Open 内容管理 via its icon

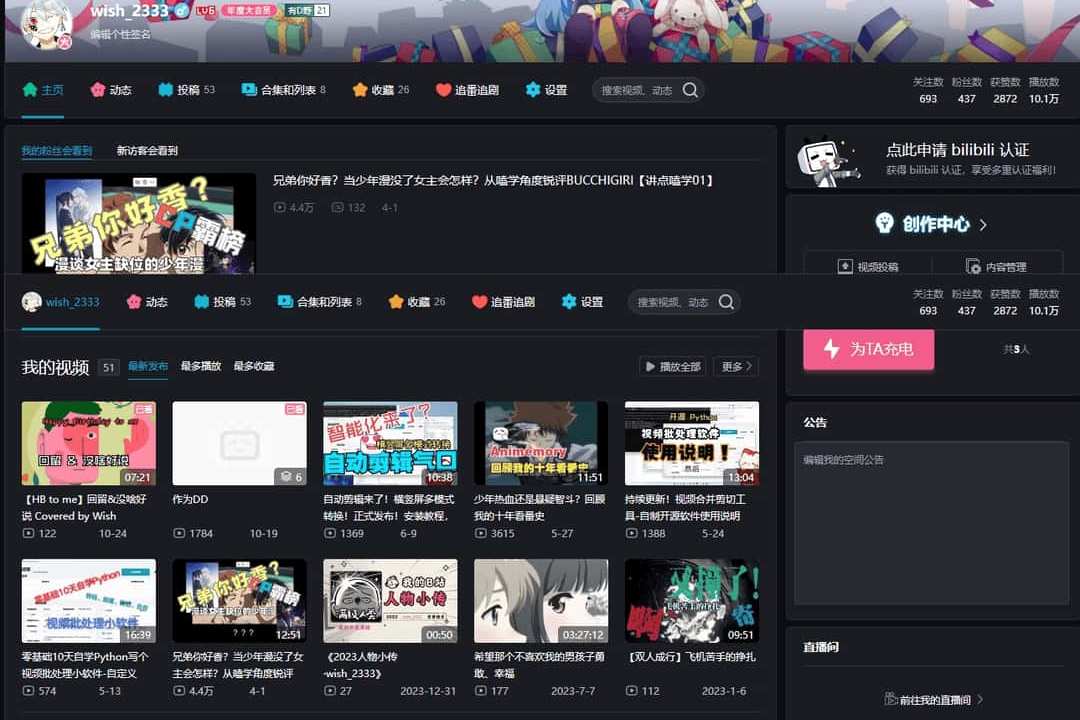pyautogui.click(x=973, y=267)
